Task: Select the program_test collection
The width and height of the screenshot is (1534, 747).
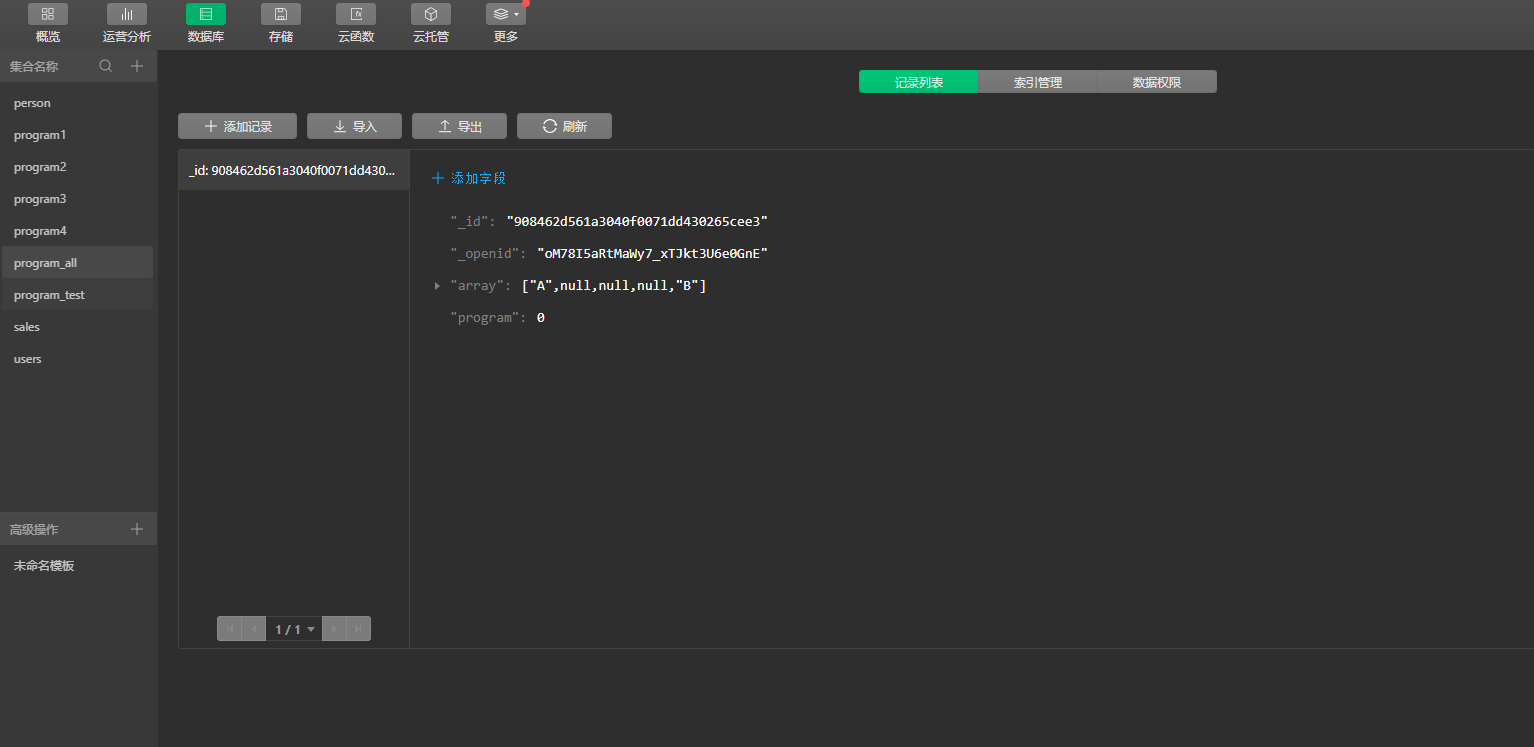Action: (x=77, y=295)
